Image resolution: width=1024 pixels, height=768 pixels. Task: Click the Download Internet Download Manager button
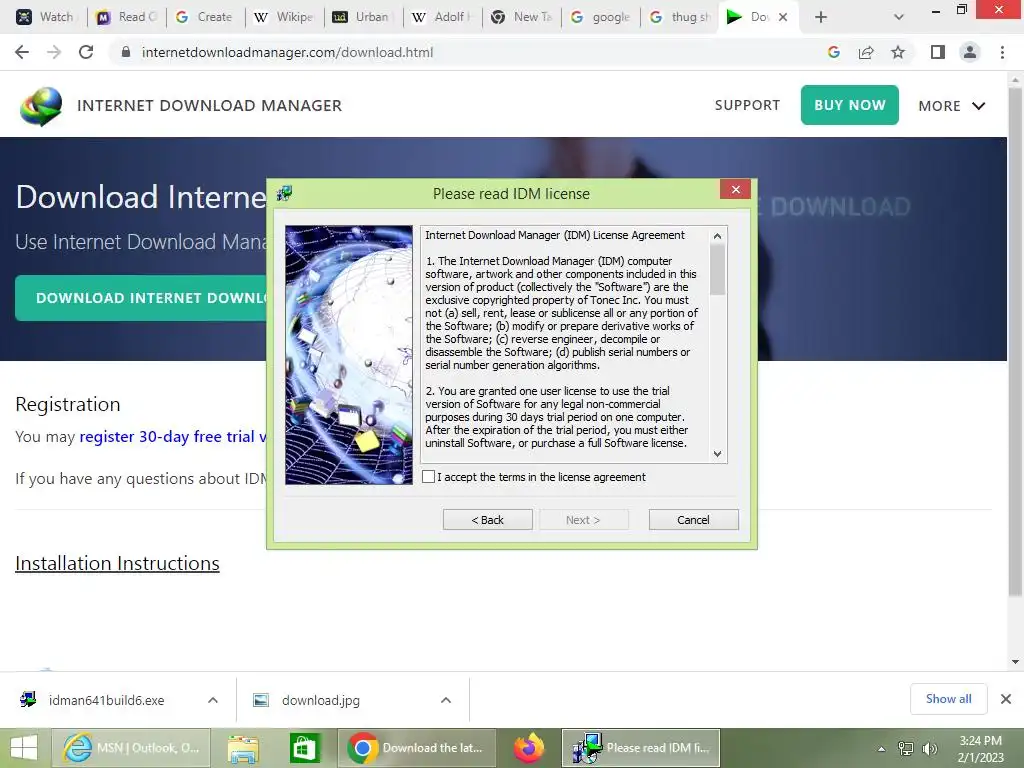point(141,298)
